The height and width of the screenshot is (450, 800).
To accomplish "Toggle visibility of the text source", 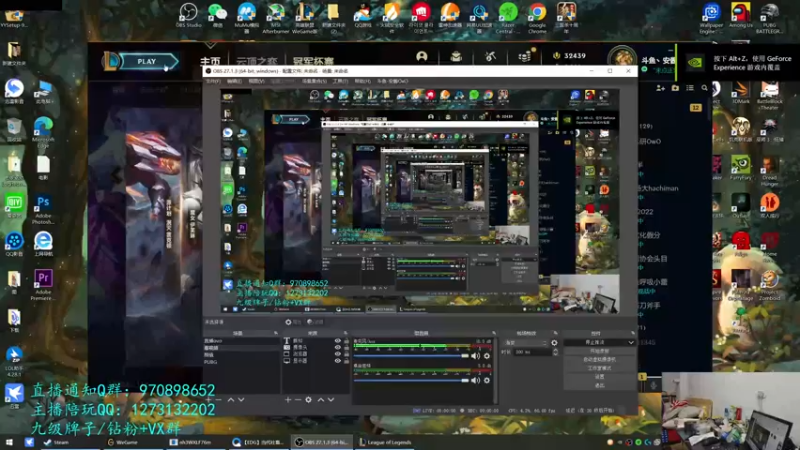I will [x=337, y=340].
